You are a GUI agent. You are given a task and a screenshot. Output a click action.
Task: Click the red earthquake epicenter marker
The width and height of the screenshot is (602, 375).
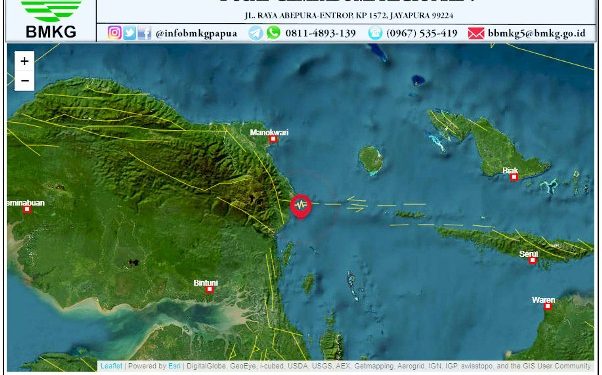[301, 206]
